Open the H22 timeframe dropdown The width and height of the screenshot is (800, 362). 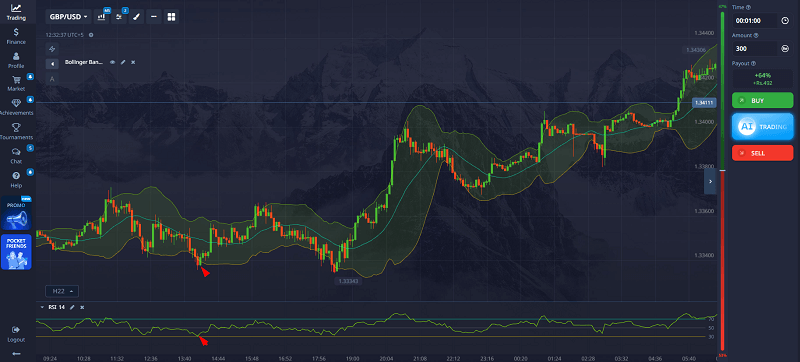(x=62, y=291)
